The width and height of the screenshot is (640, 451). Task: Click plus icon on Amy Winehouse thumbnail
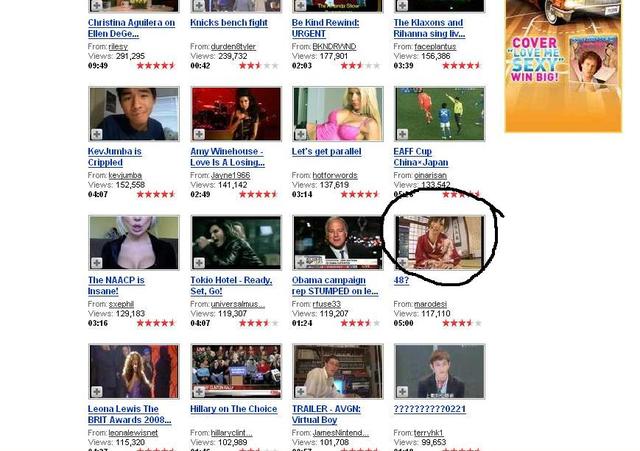(198, 134)
